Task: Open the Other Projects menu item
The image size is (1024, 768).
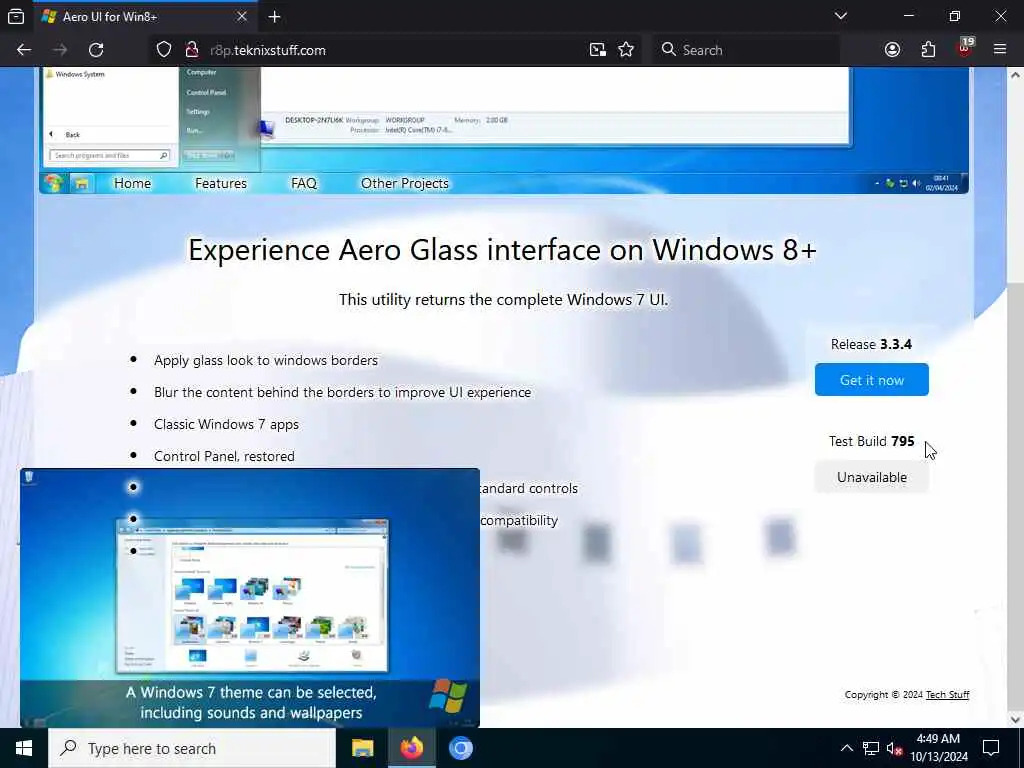Action: click(x=405, y=184)
